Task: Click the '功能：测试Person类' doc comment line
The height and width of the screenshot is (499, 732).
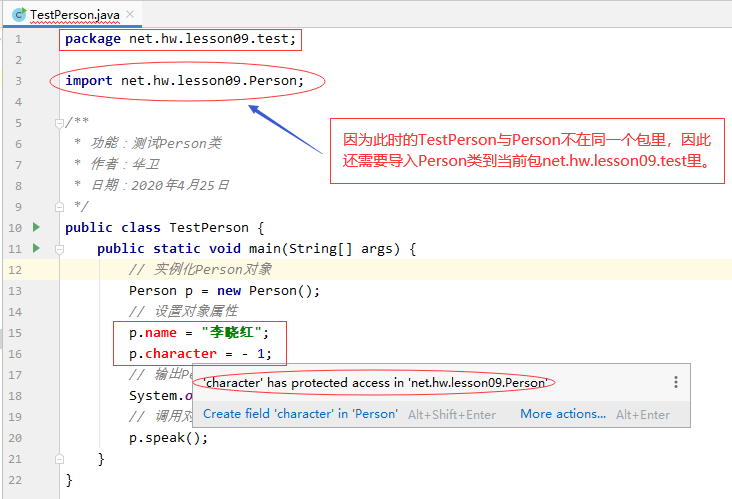Action: [155, 143]
